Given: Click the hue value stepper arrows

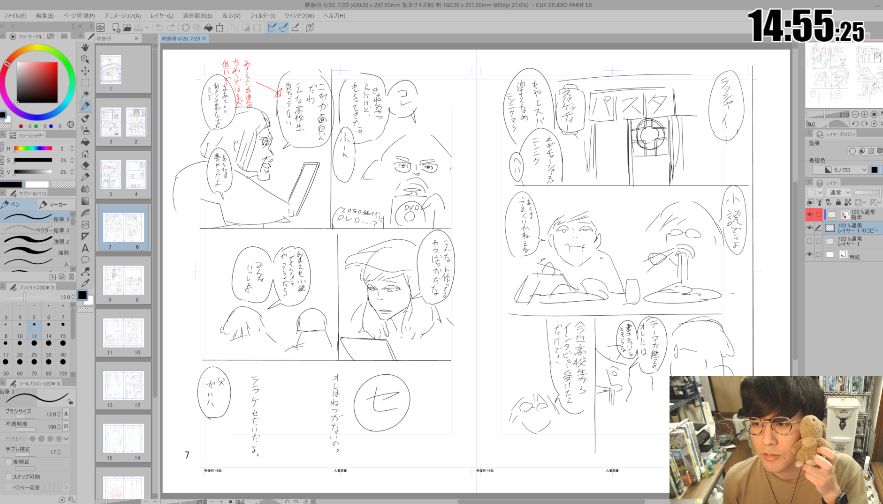Looking at the screenshot, I should tap(72, 148).
